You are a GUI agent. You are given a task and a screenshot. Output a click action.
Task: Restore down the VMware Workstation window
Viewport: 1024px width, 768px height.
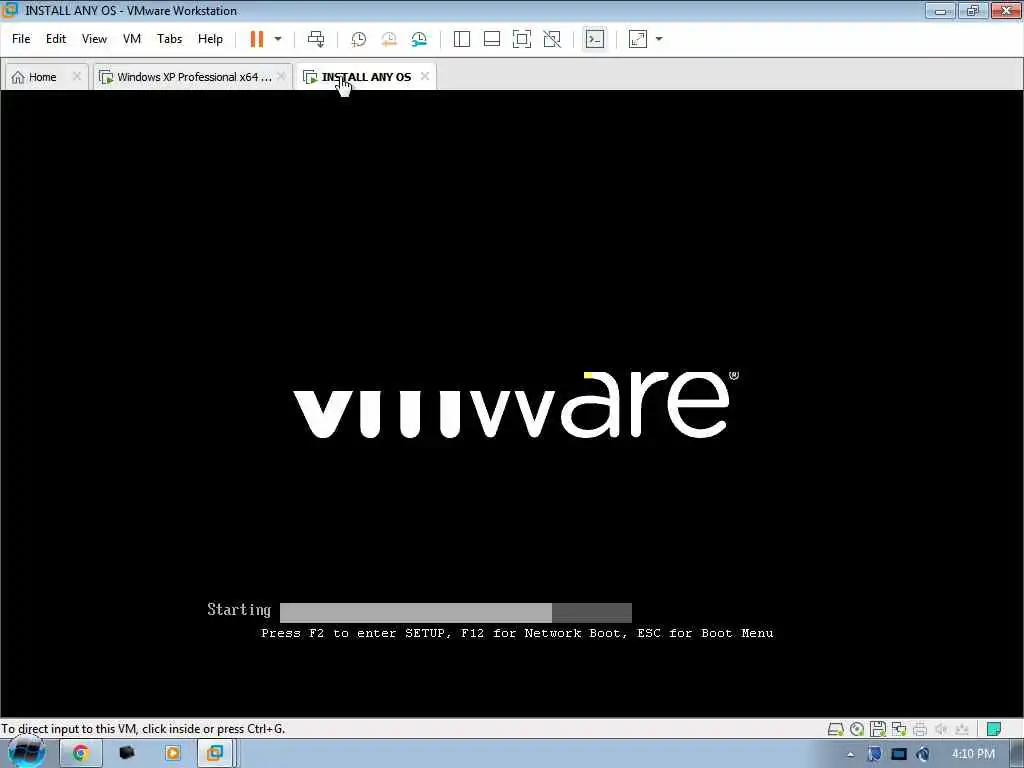973,10
